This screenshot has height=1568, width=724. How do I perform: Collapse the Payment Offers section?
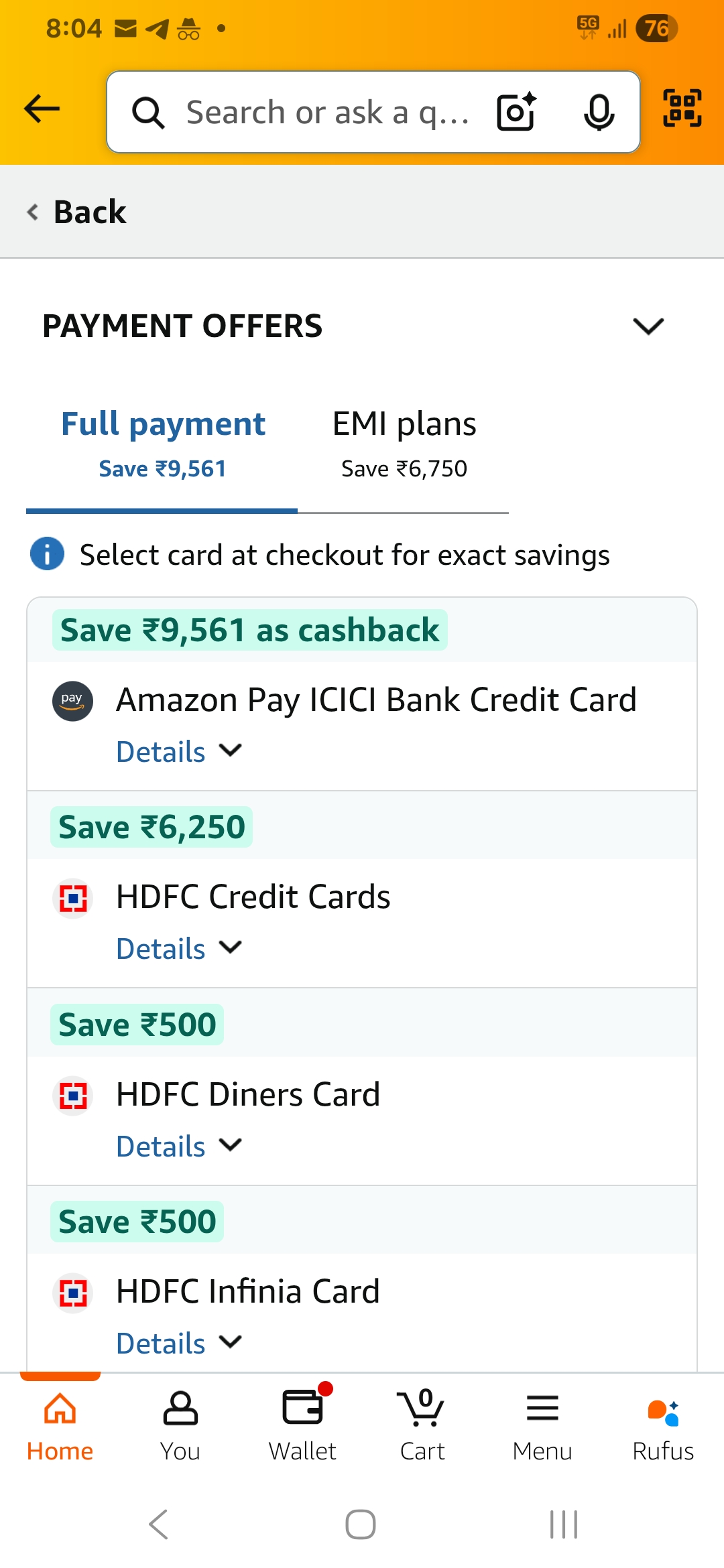(648, 326)
